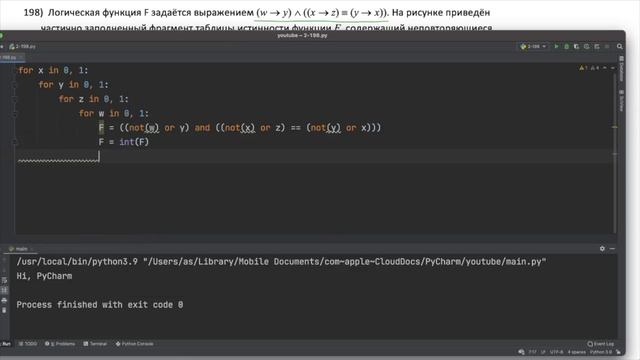Screen dimensions: 640x360
Task: Toggle soft-wrap in Run console
Action: (x=4, y=280)
